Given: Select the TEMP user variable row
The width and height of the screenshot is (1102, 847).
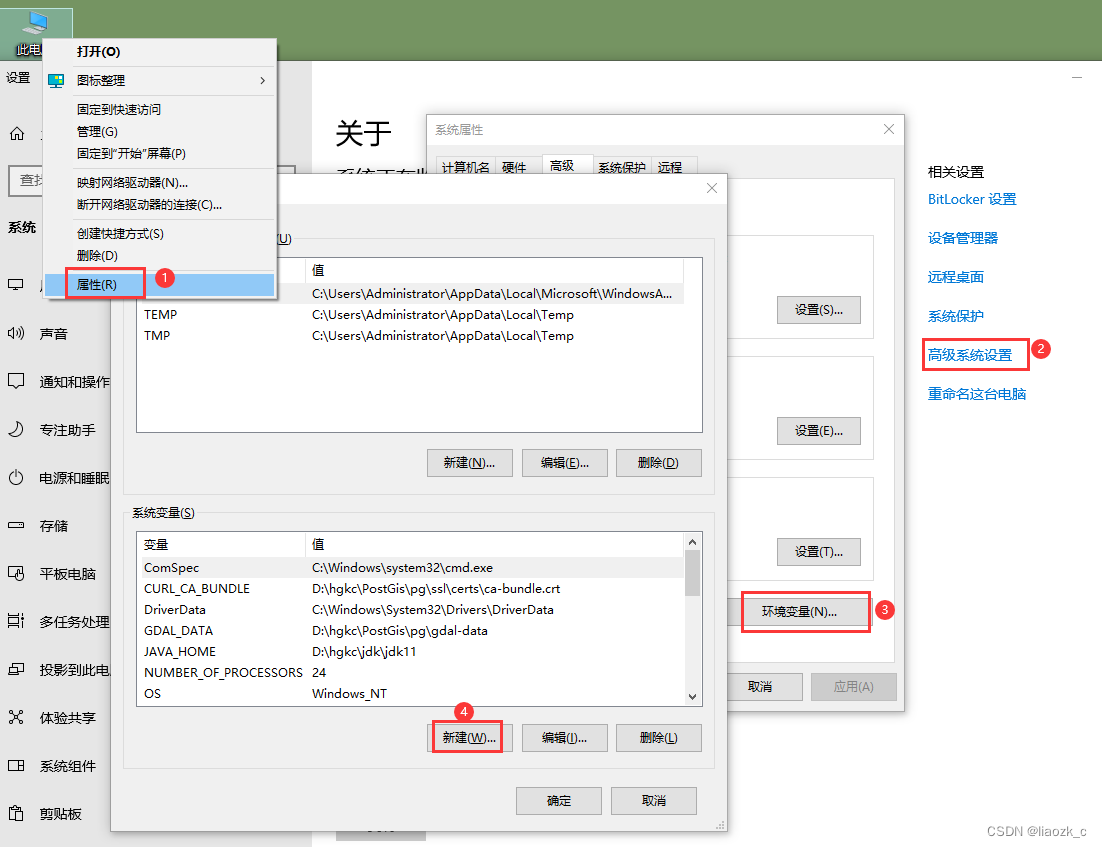Looking at the screenshot, I should tap(411, 314).
